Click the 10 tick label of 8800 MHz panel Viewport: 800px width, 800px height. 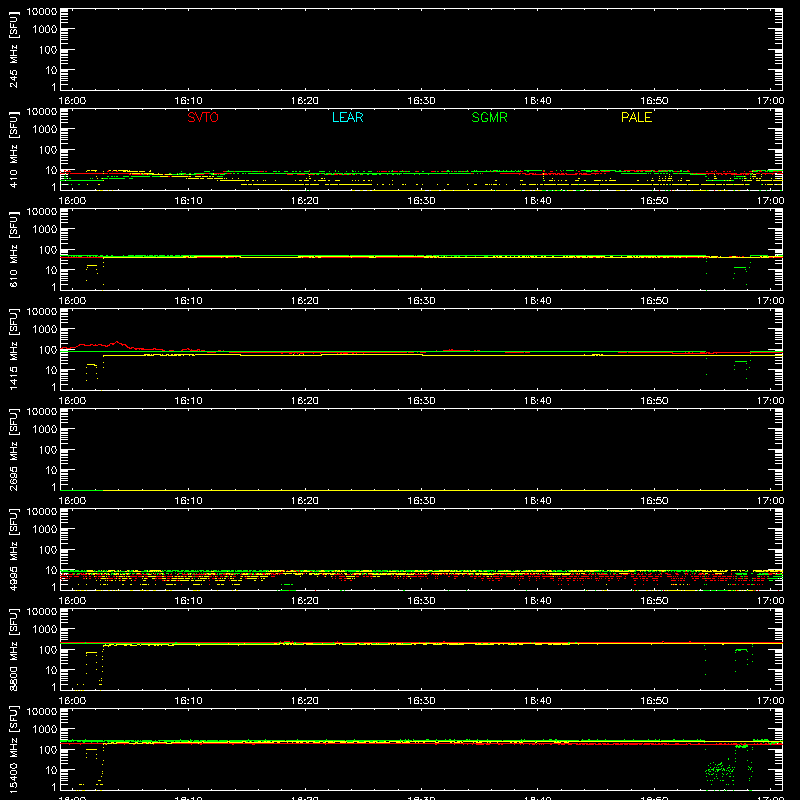pyautogui.click(x=51, y=670)
